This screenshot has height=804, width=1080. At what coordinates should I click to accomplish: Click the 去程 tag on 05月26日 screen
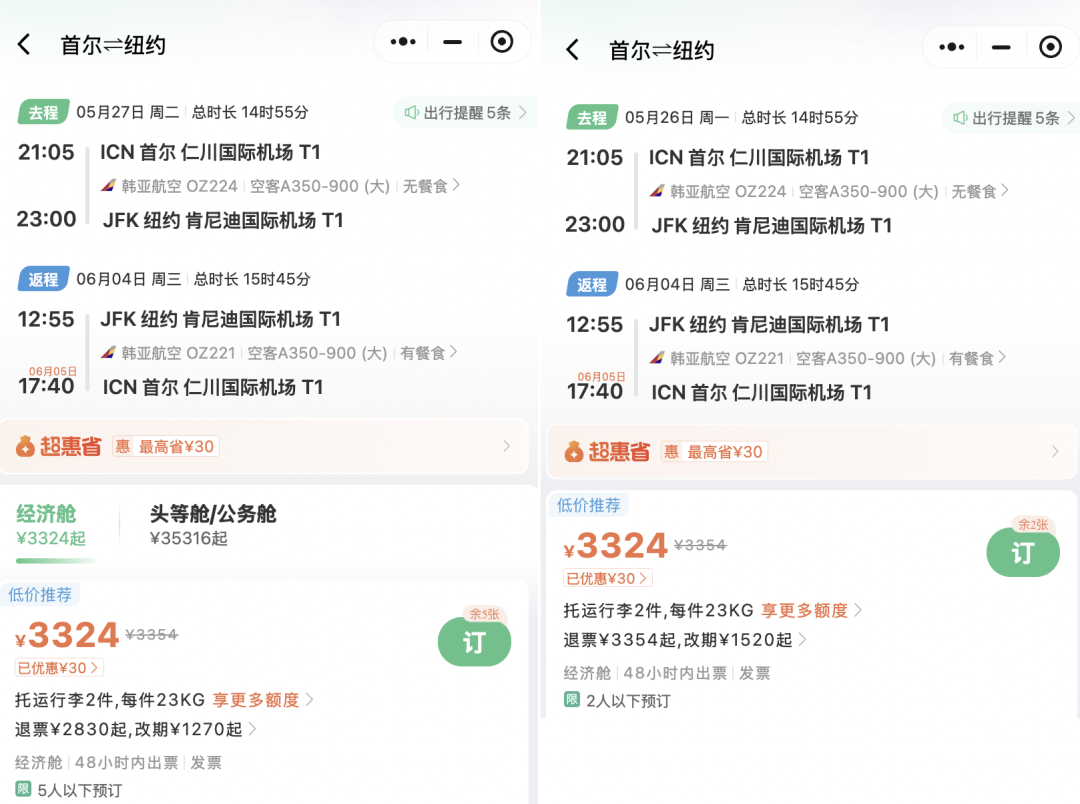pyautogui.click(x=592, y=118)
